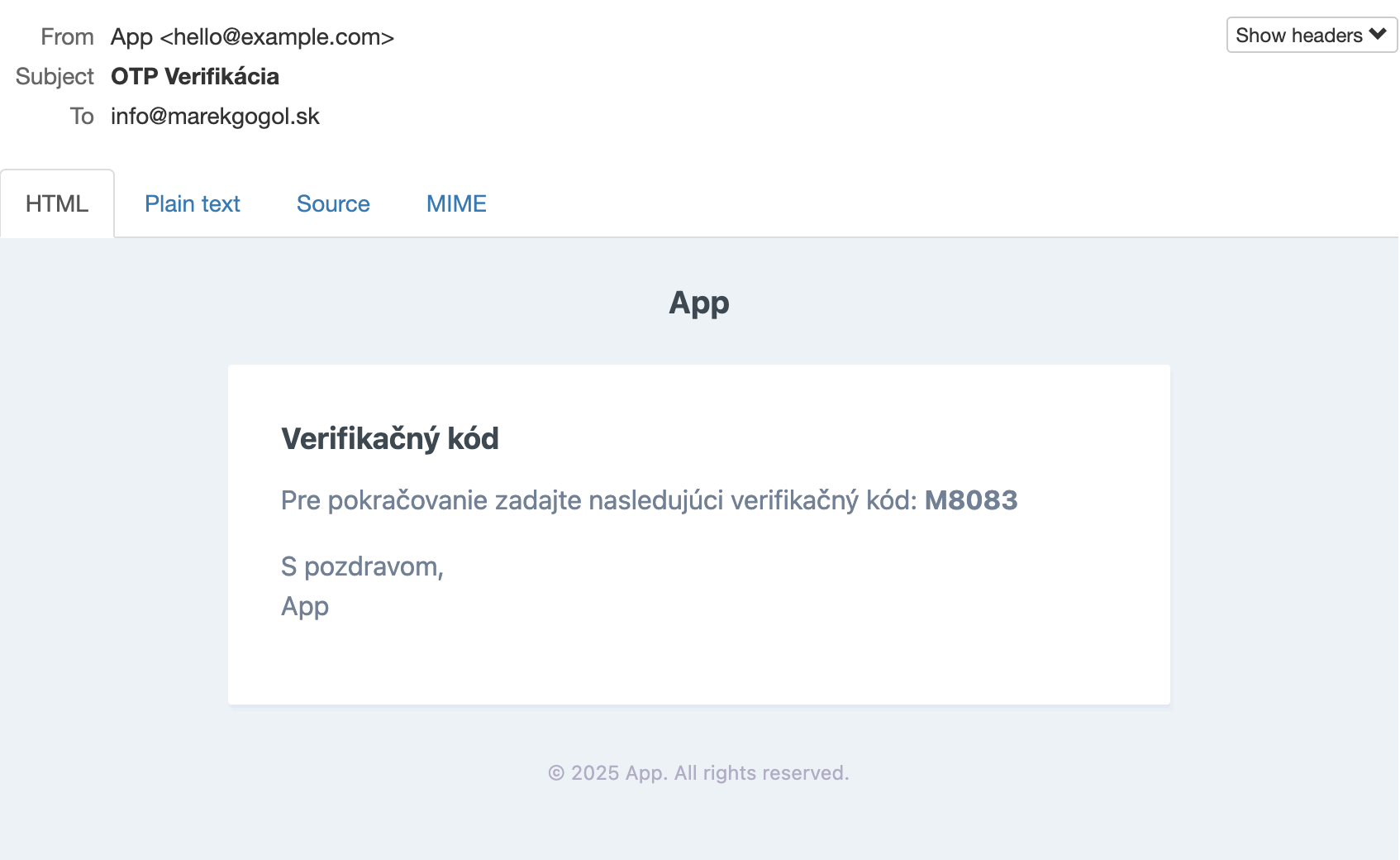Click the To field label
This screenshot has height=860, width=1400.
pyautogui.click(x=82, y=117)
